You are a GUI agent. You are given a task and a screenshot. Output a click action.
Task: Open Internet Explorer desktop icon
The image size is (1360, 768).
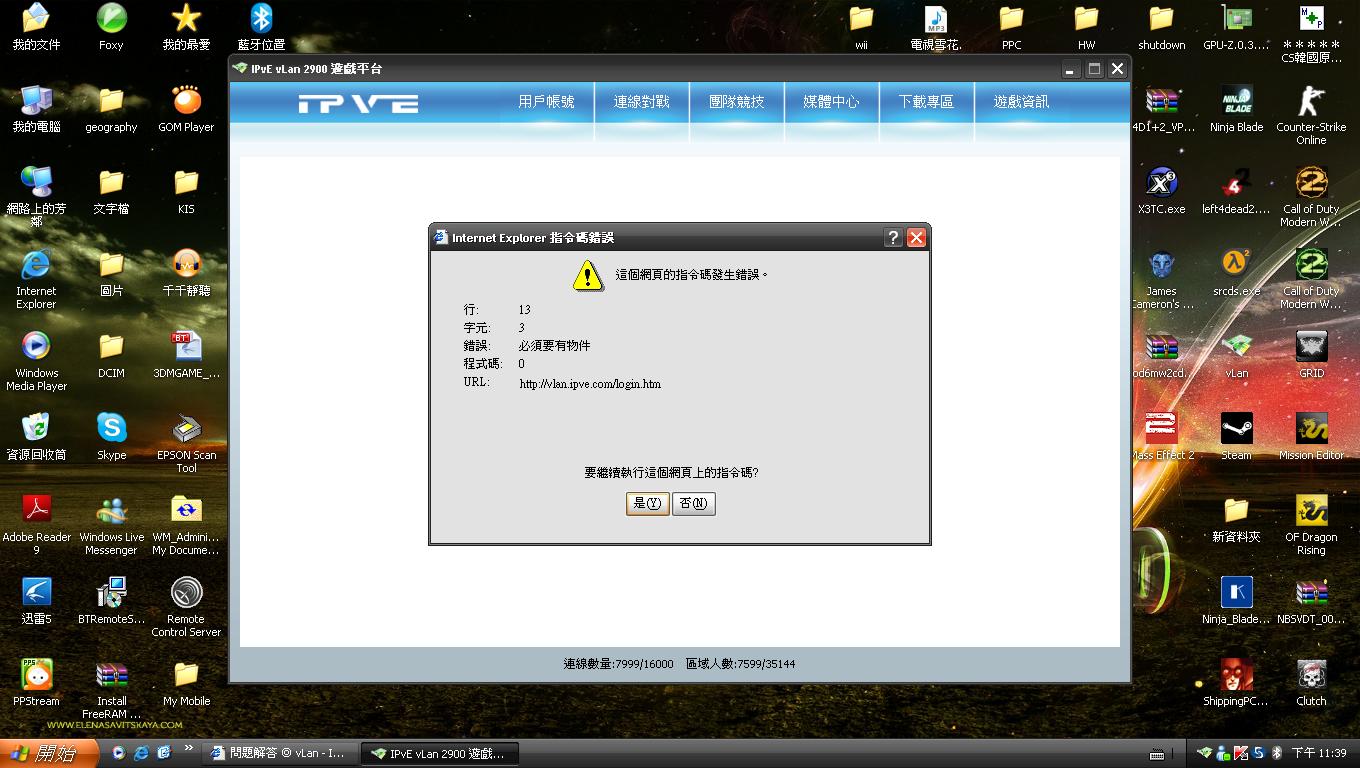[x=36, y=279]
